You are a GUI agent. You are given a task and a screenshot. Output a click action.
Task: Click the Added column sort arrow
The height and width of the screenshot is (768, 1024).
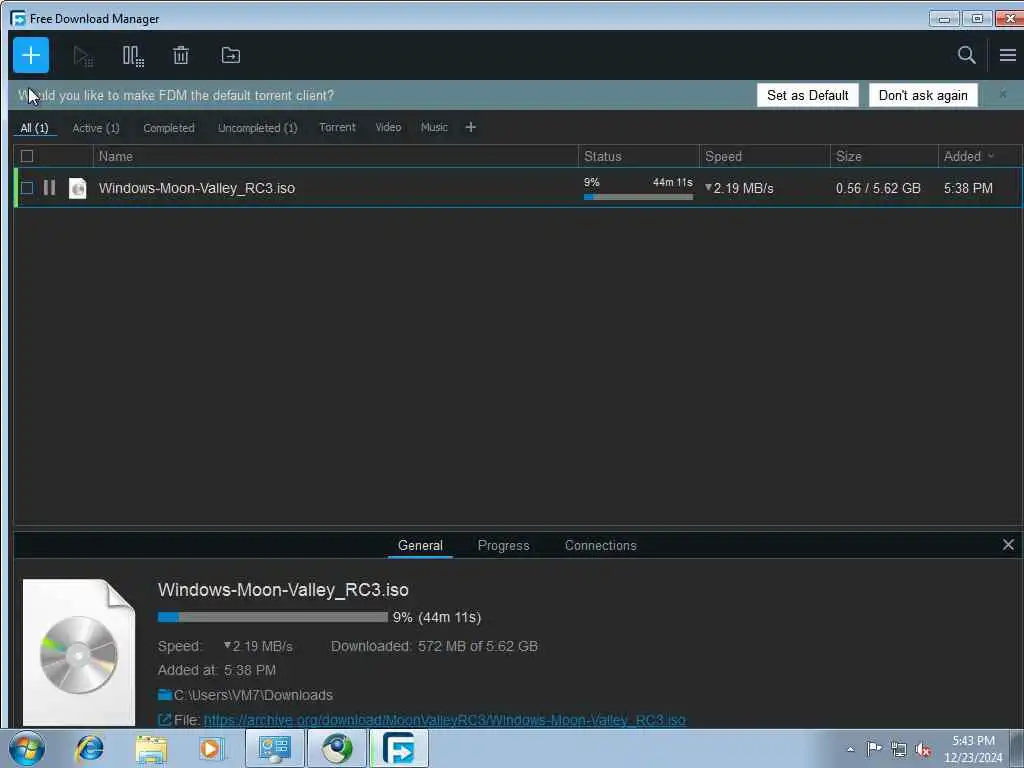991,156
